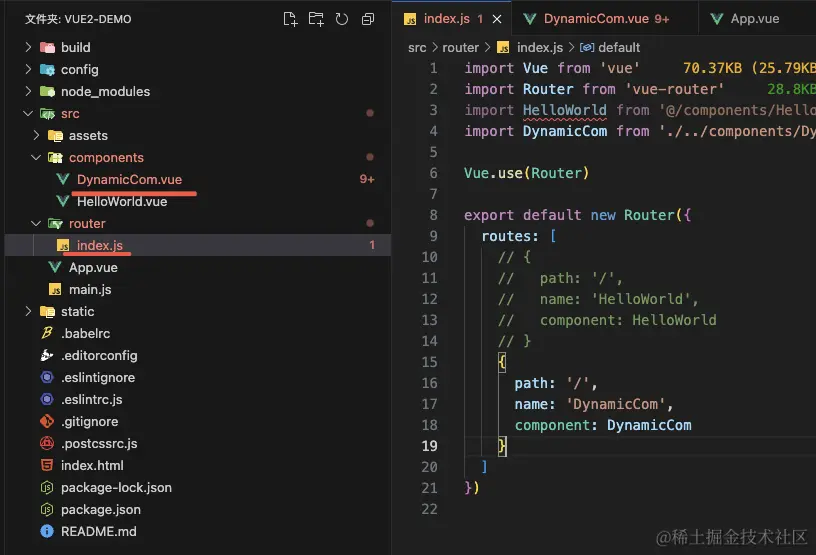Viewport: 816px width, 555px height.
Task: Collapse all folders using the collapse icon
Action: (x=367, y=19)
